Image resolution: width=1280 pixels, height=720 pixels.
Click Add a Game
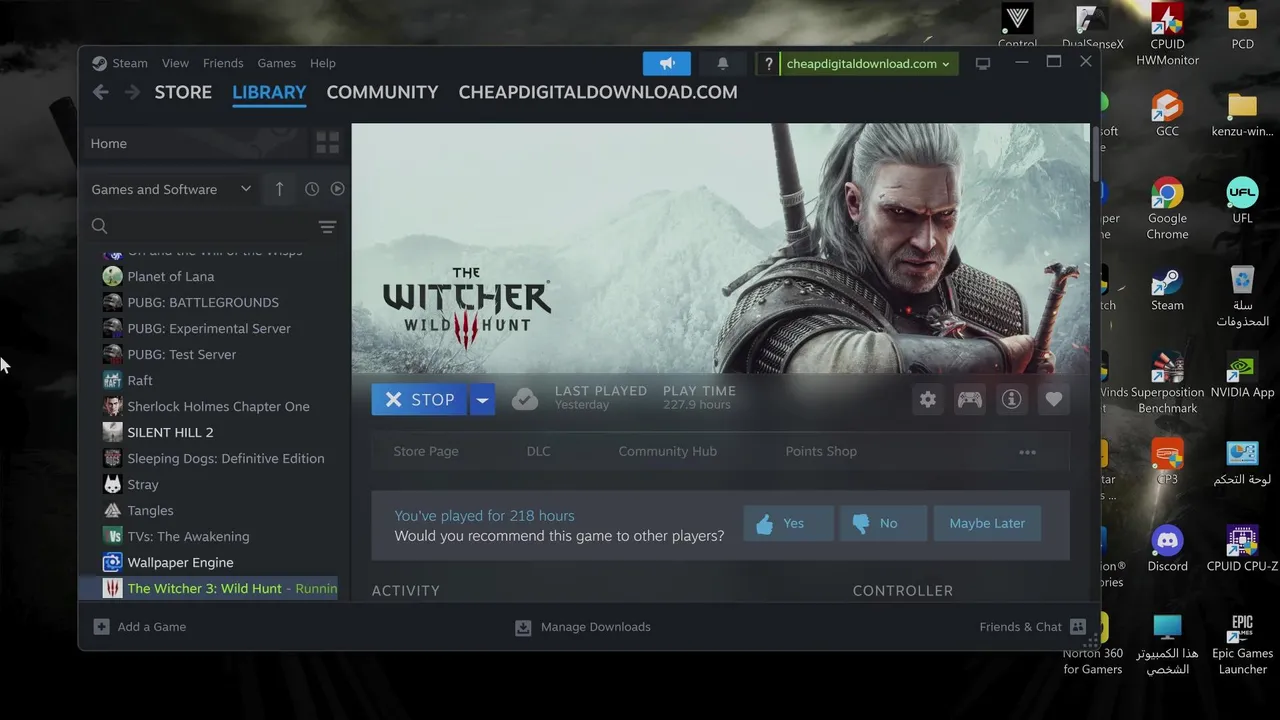tap(140, 627)
